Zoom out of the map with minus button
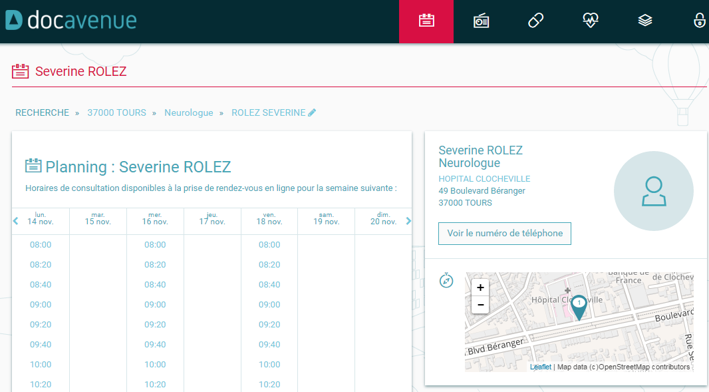The height and width of the screenshot is (392, 709). tap(480, 305)
